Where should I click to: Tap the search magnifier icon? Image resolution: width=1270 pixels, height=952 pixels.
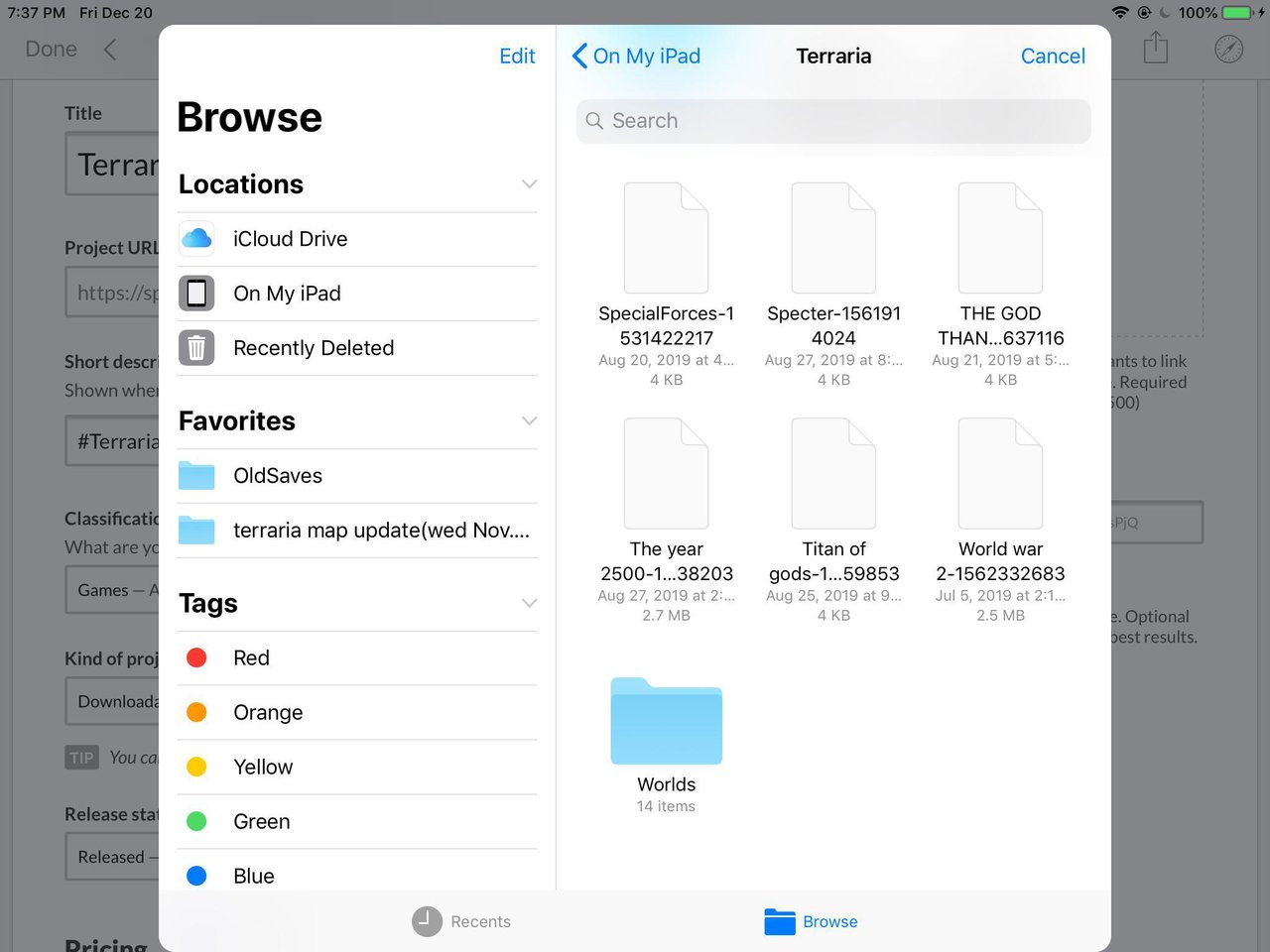594,121
